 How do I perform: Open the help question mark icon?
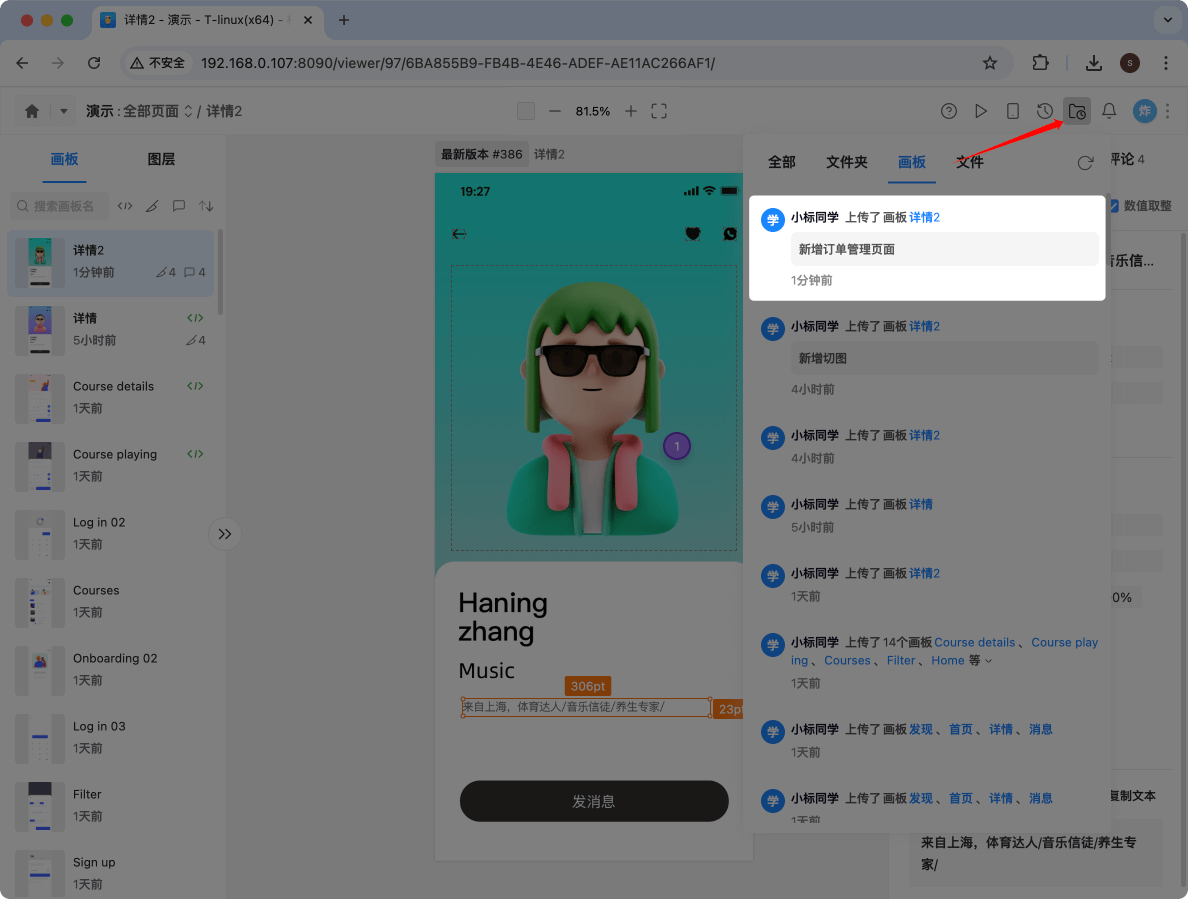(949, 111)
